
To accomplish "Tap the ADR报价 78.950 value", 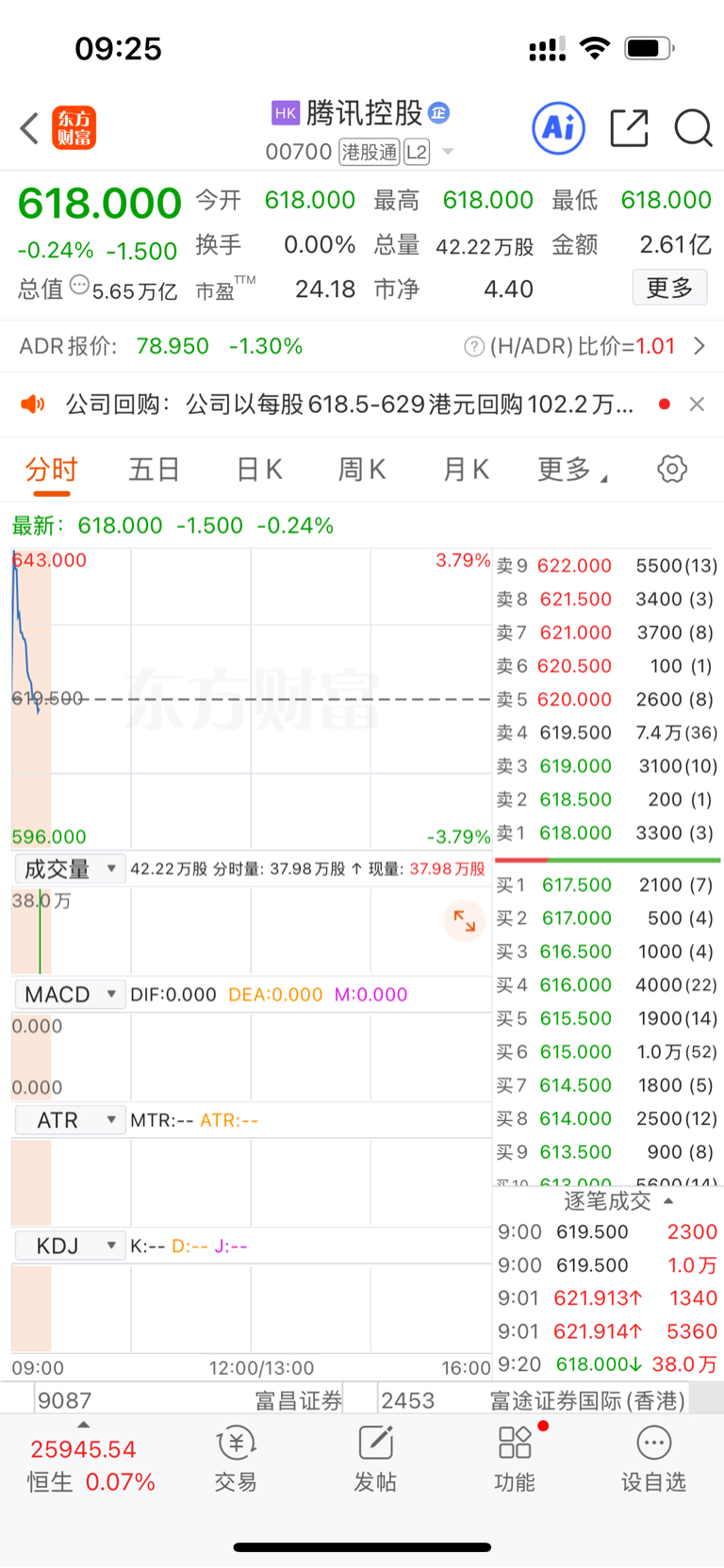I will [173, 347].
